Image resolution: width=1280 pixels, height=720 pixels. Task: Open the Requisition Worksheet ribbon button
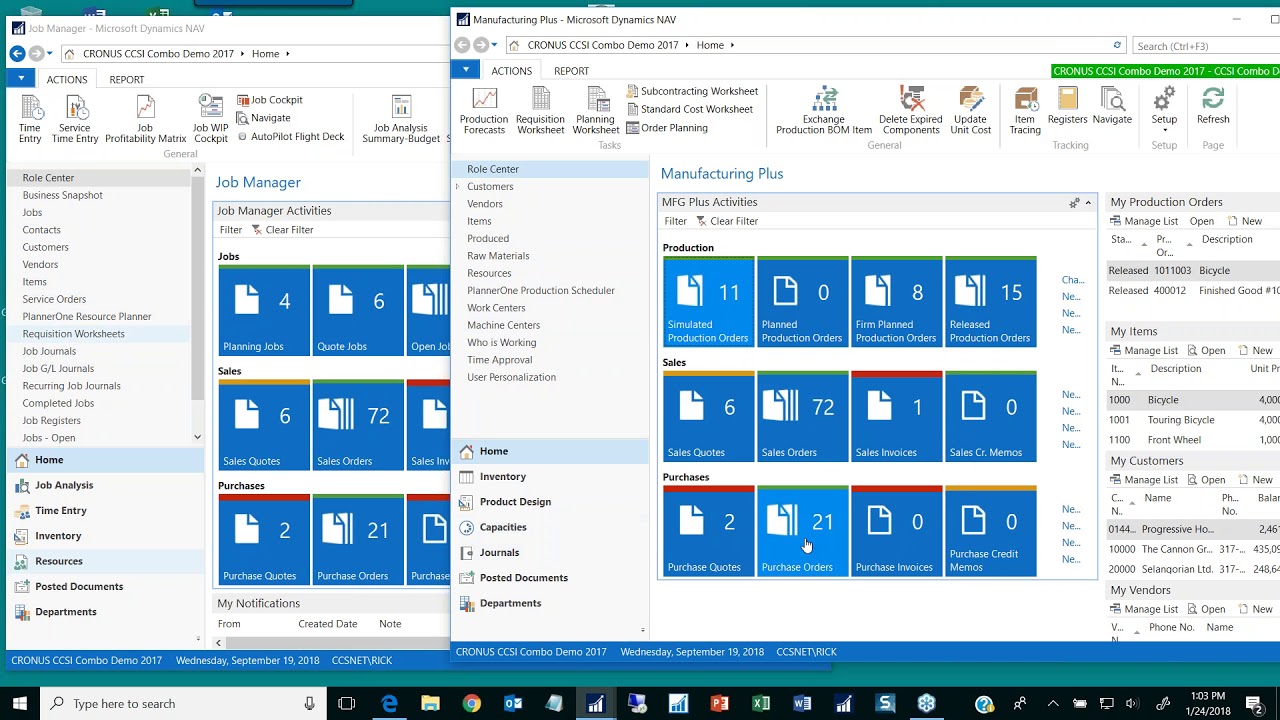(541, 111)
